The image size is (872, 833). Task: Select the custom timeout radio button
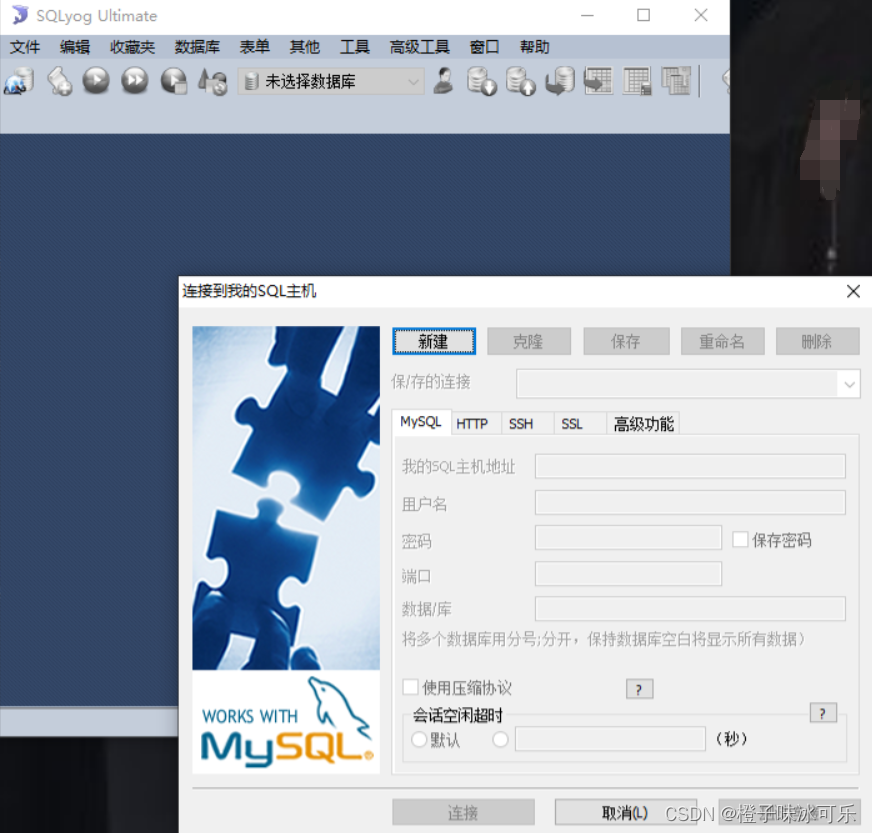click(501, 740)
